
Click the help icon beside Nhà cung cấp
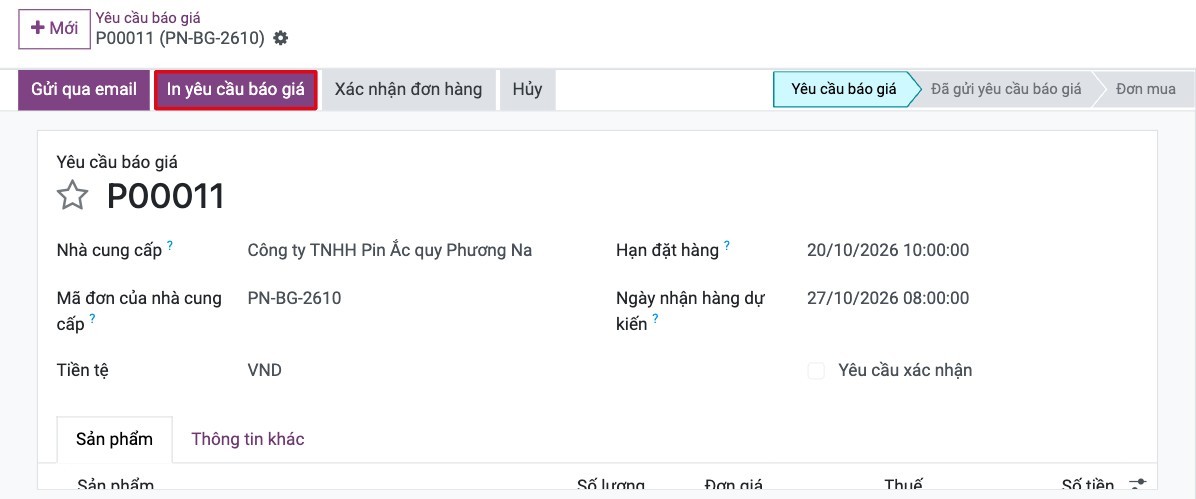pos(170,246)
